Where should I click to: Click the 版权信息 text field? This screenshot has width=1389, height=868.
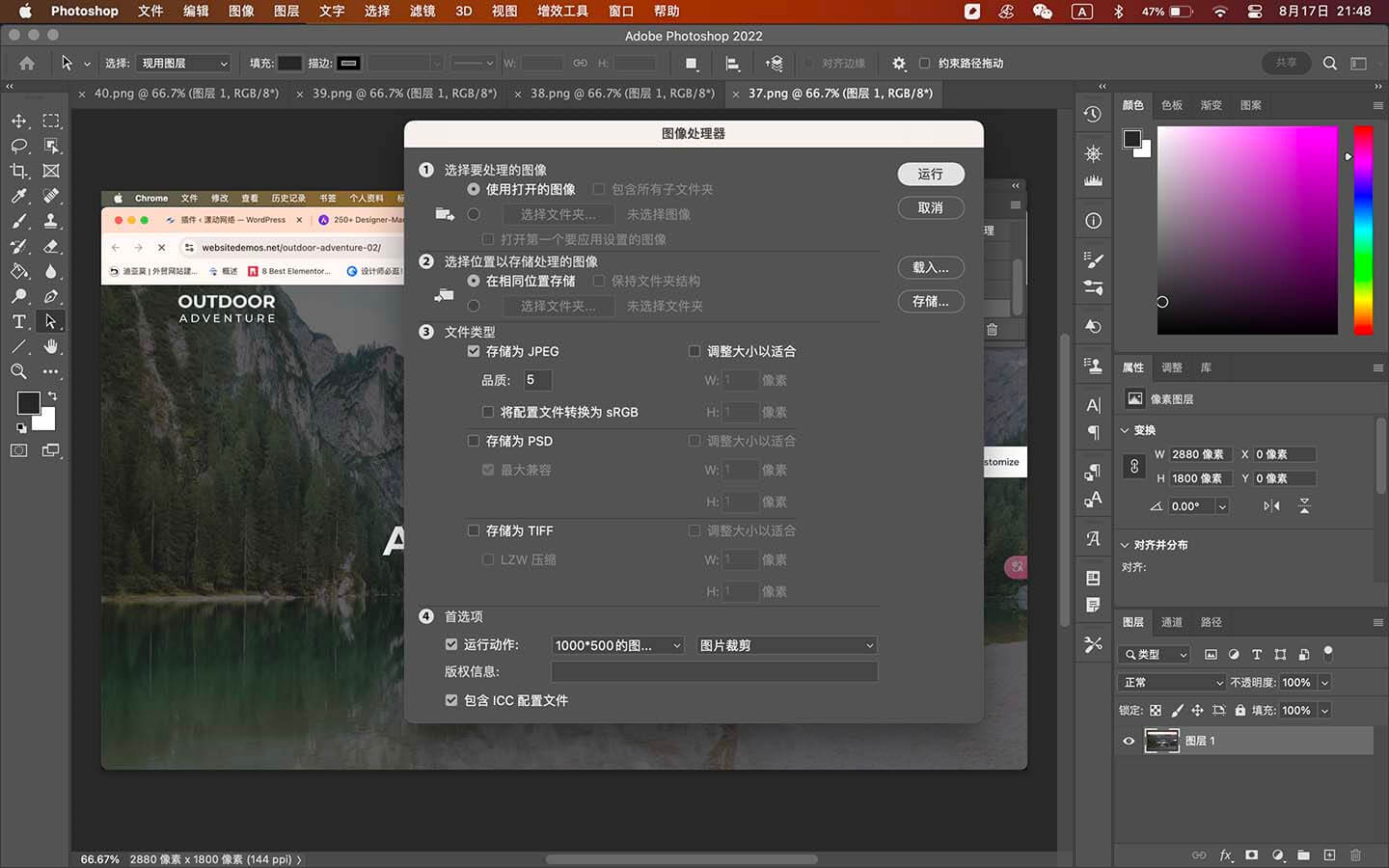[715, 671]
